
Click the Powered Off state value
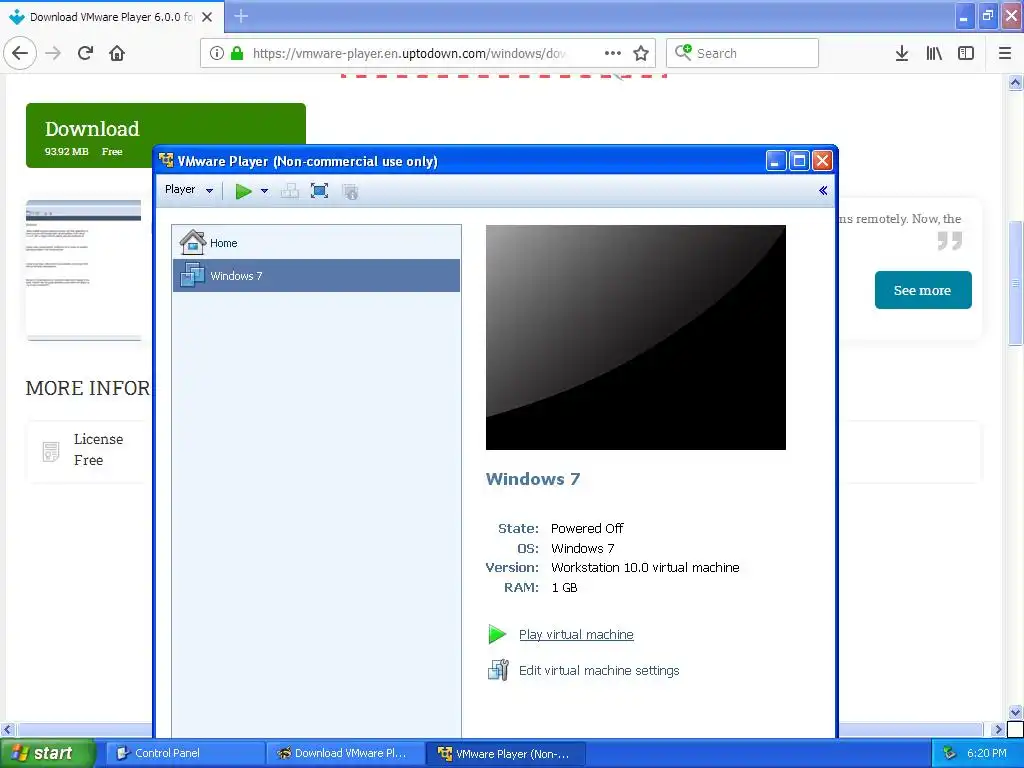(587, 528)
